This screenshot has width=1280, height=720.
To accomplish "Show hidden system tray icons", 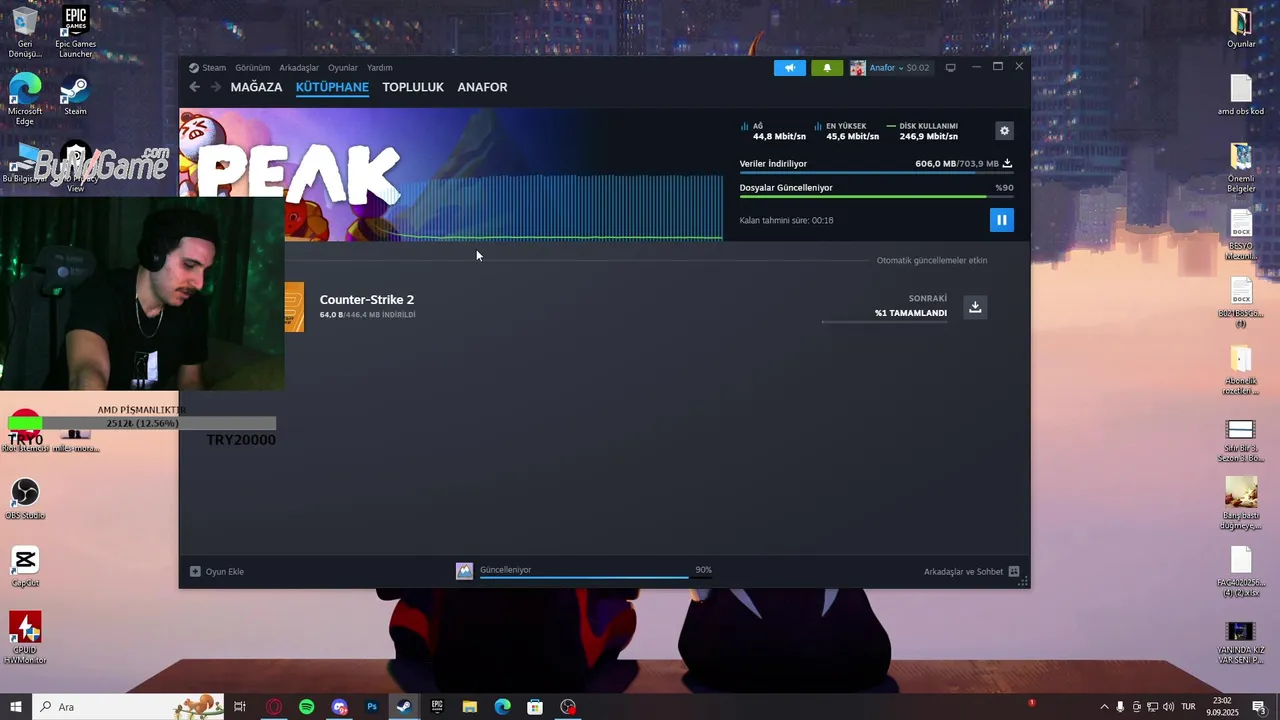I will [1104, 707].
